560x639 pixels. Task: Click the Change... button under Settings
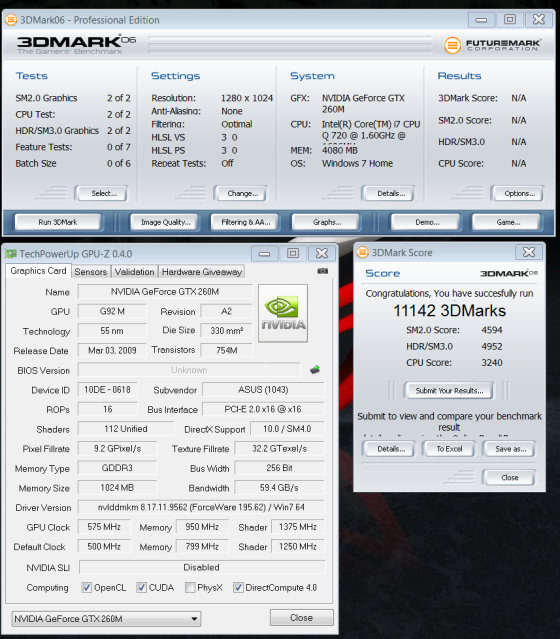[x=241, y=193]
